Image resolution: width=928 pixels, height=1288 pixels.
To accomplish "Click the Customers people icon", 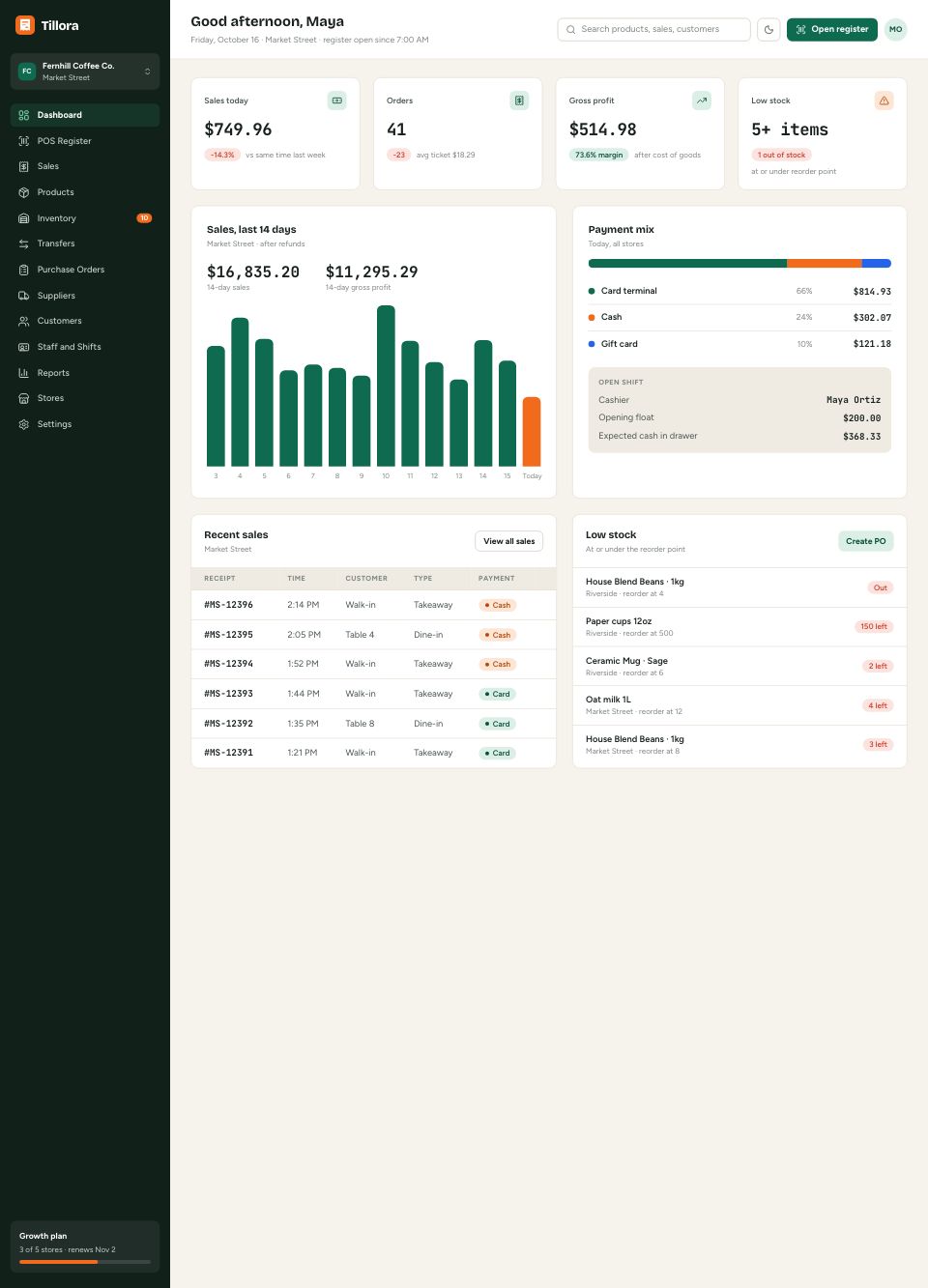I will click(x=24, y=321).
